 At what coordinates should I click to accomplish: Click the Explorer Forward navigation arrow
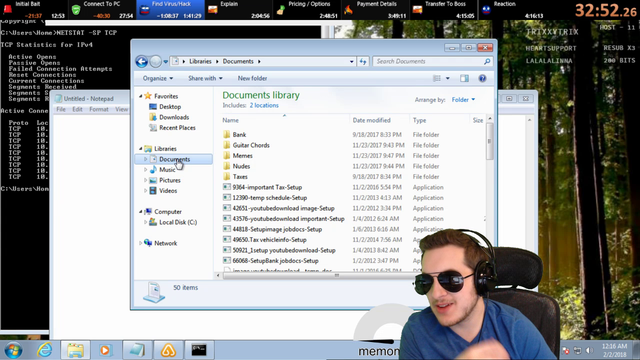pyautogui.click(x=156, y=62)
